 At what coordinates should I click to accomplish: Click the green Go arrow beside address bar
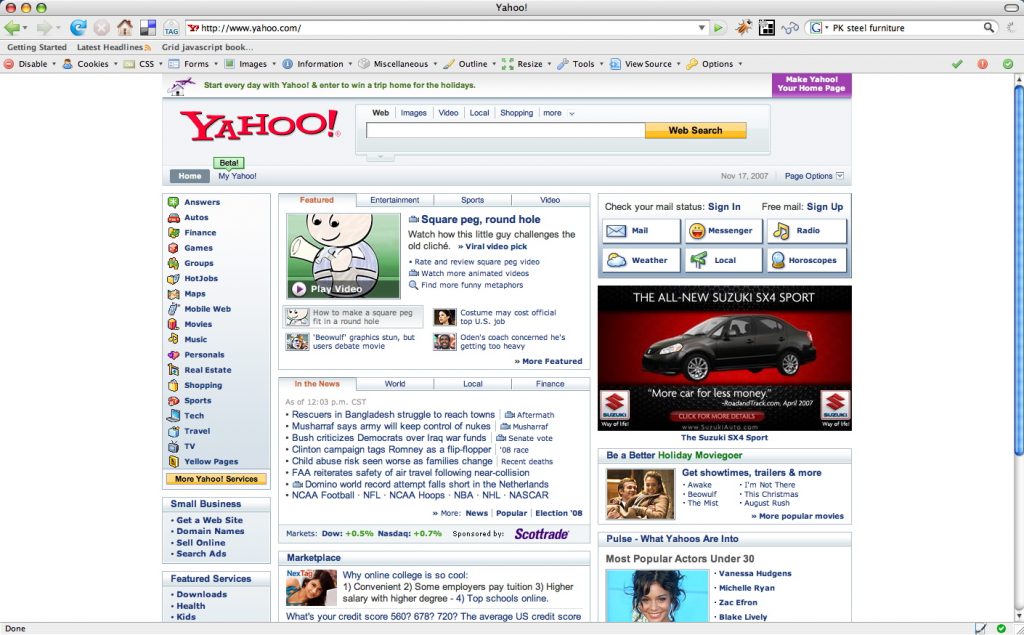tap(718, 27)
